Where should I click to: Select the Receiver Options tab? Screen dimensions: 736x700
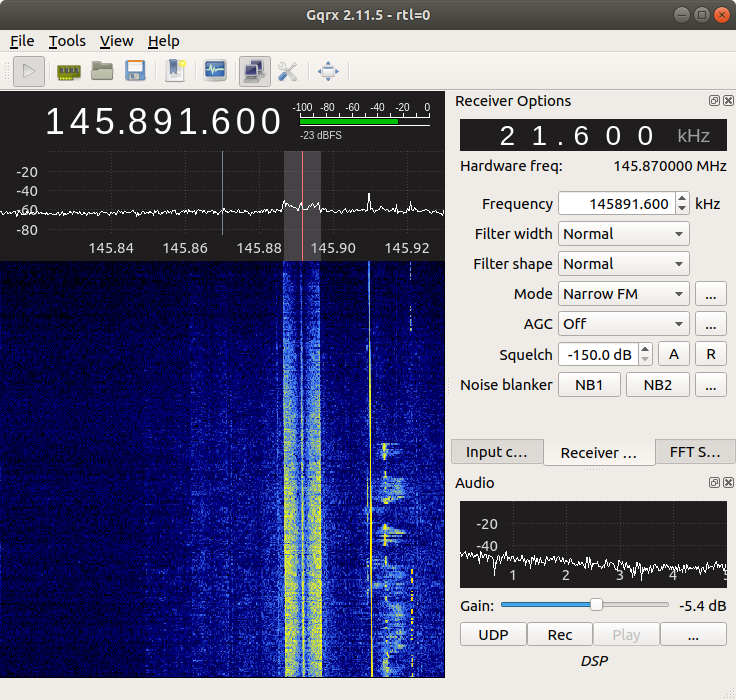599,453
